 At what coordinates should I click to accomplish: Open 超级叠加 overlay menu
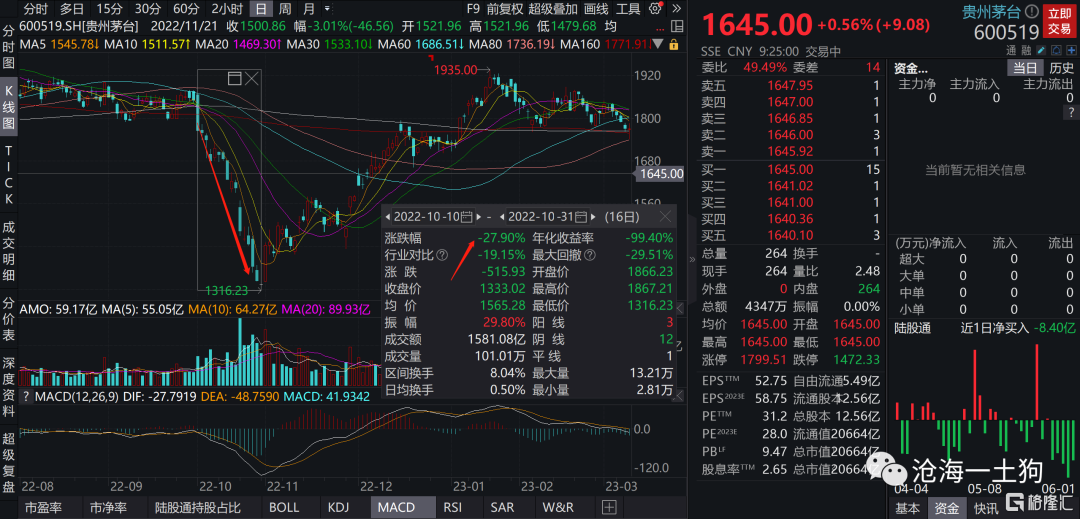[552, 10]
